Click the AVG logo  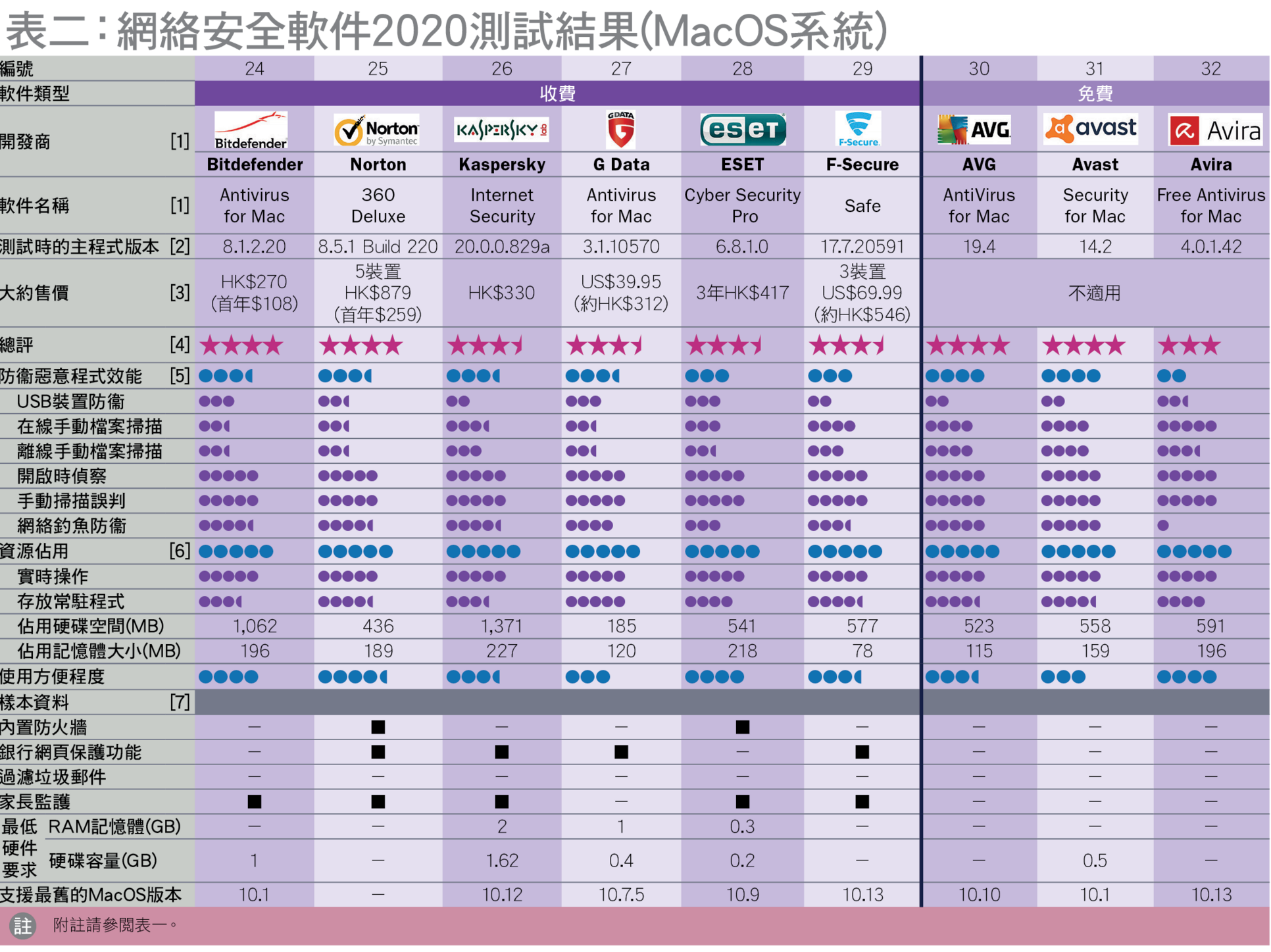pyautogui.click(x=974, y=130)
